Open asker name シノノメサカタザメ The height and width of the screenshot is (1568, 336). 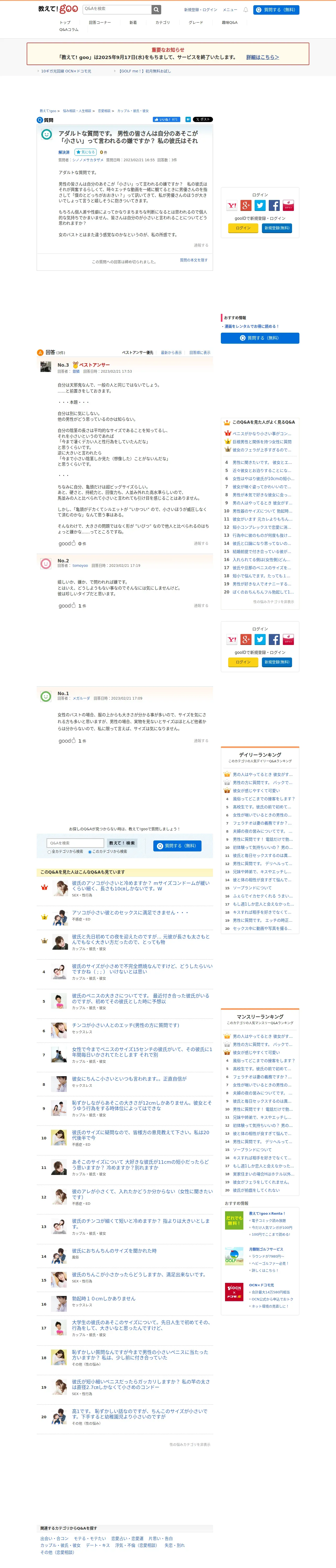tap(88, 160)
